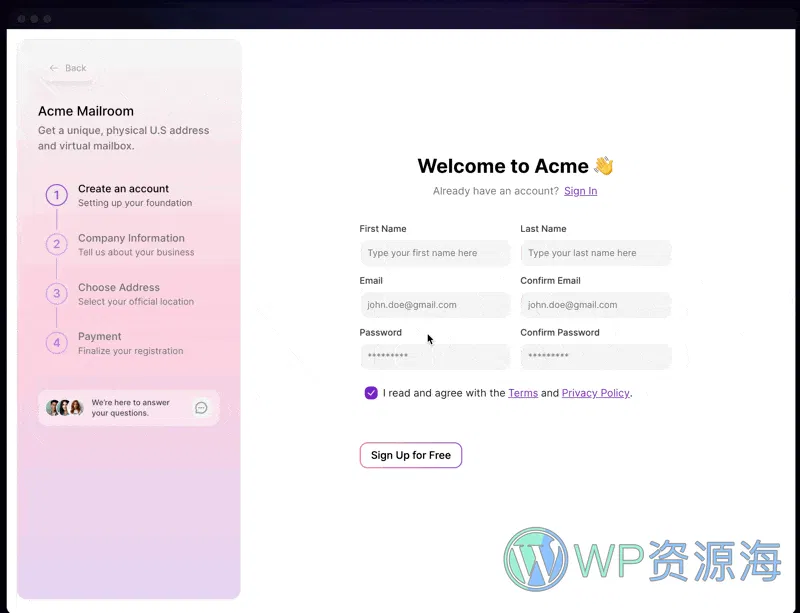Focus the Confirm Password field
Screen dimensions: 800x613
596,356
